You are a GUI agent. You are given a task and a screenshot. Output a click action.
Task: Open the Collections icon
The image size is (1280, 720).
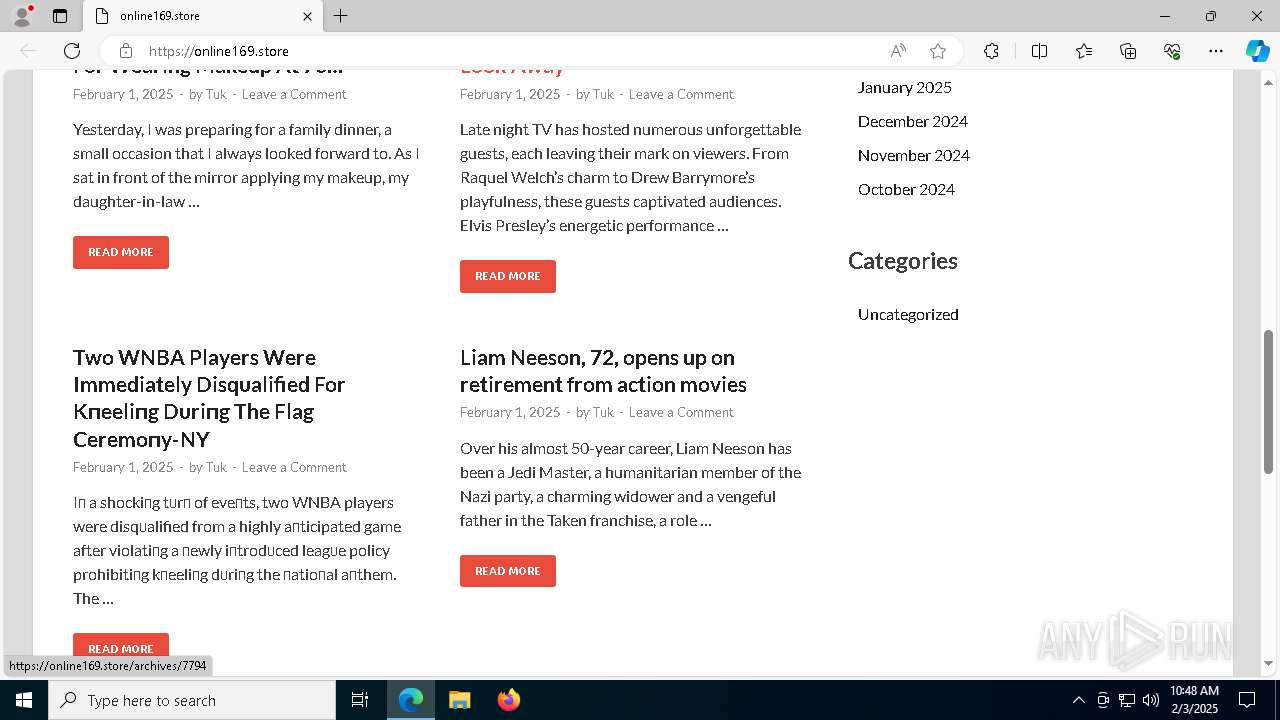1128,51
